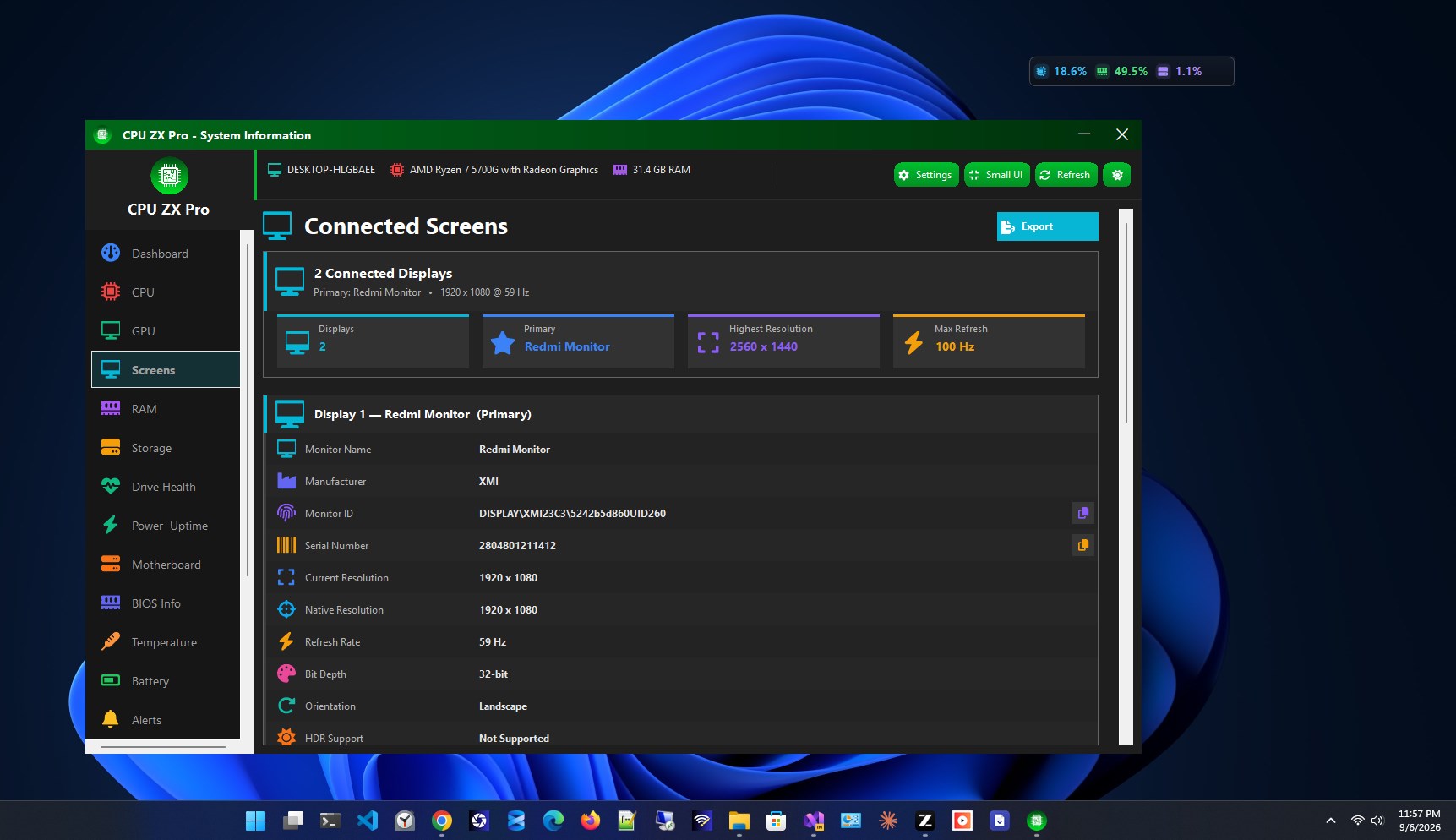1456x840 pixels.
Task: Click the BIOS Info chip icon
Action: tap(111, 603)
